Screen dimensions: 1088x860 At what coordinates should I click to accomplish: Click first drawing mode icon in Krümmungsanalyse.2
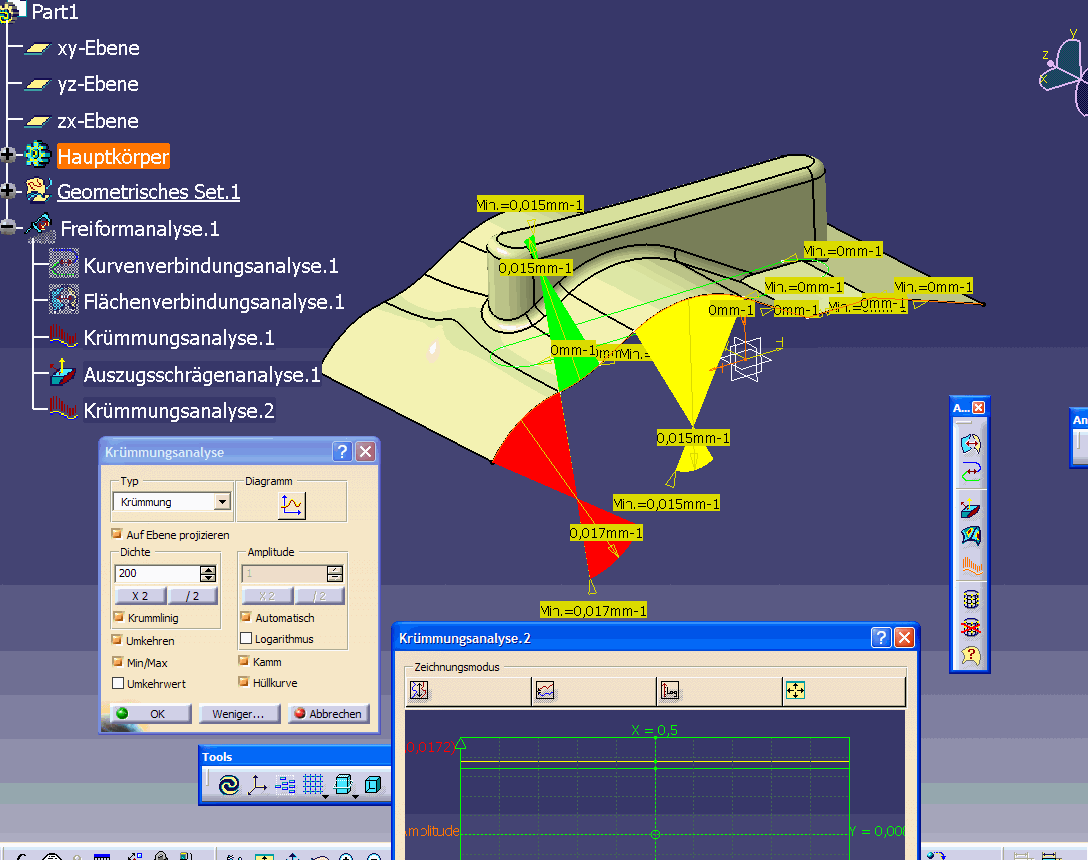(x=419, y=690)
